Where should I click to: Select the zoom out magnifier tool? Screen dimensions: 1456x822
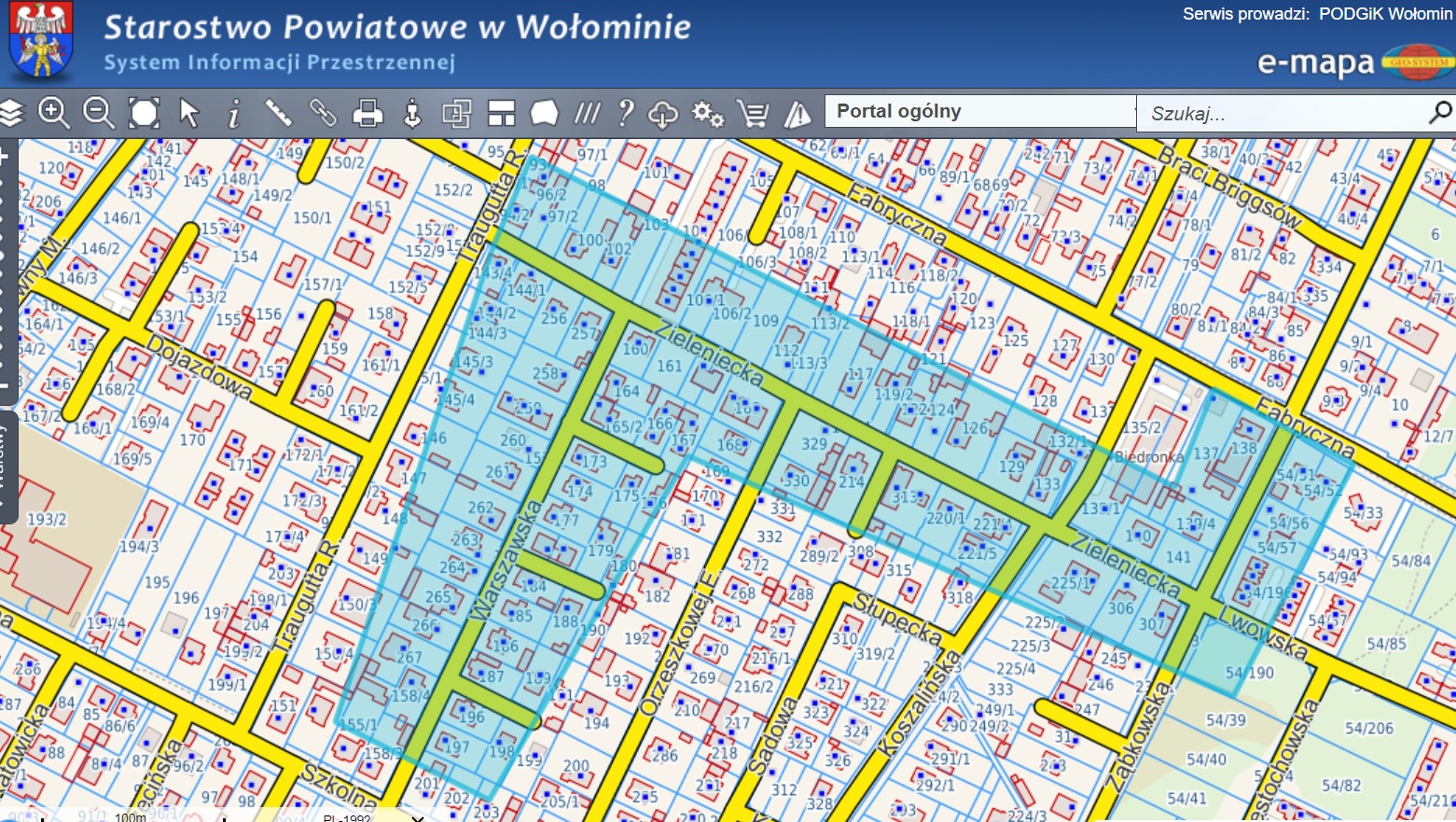(98, 113)
